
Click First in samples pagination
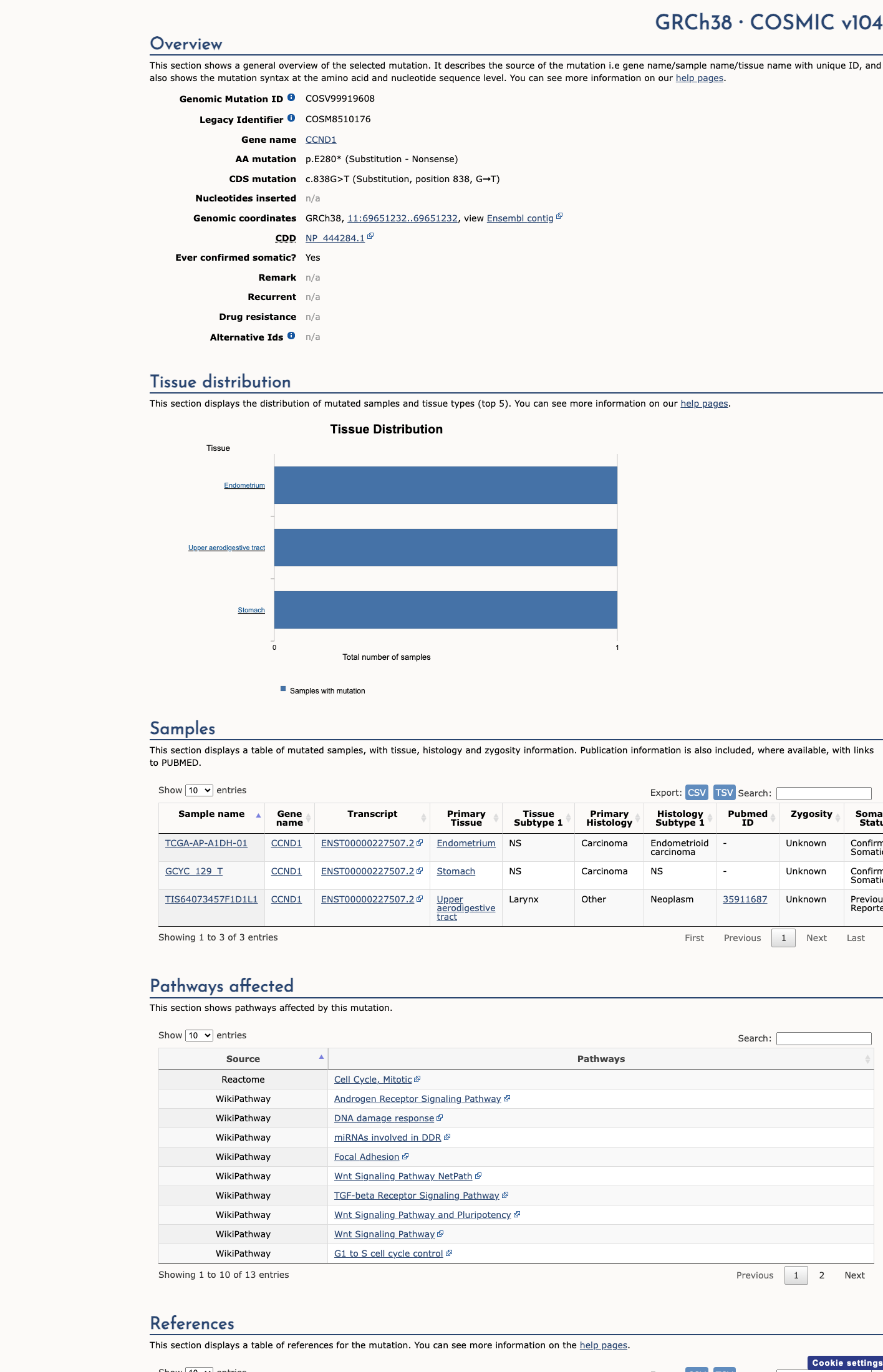(694, 938)
